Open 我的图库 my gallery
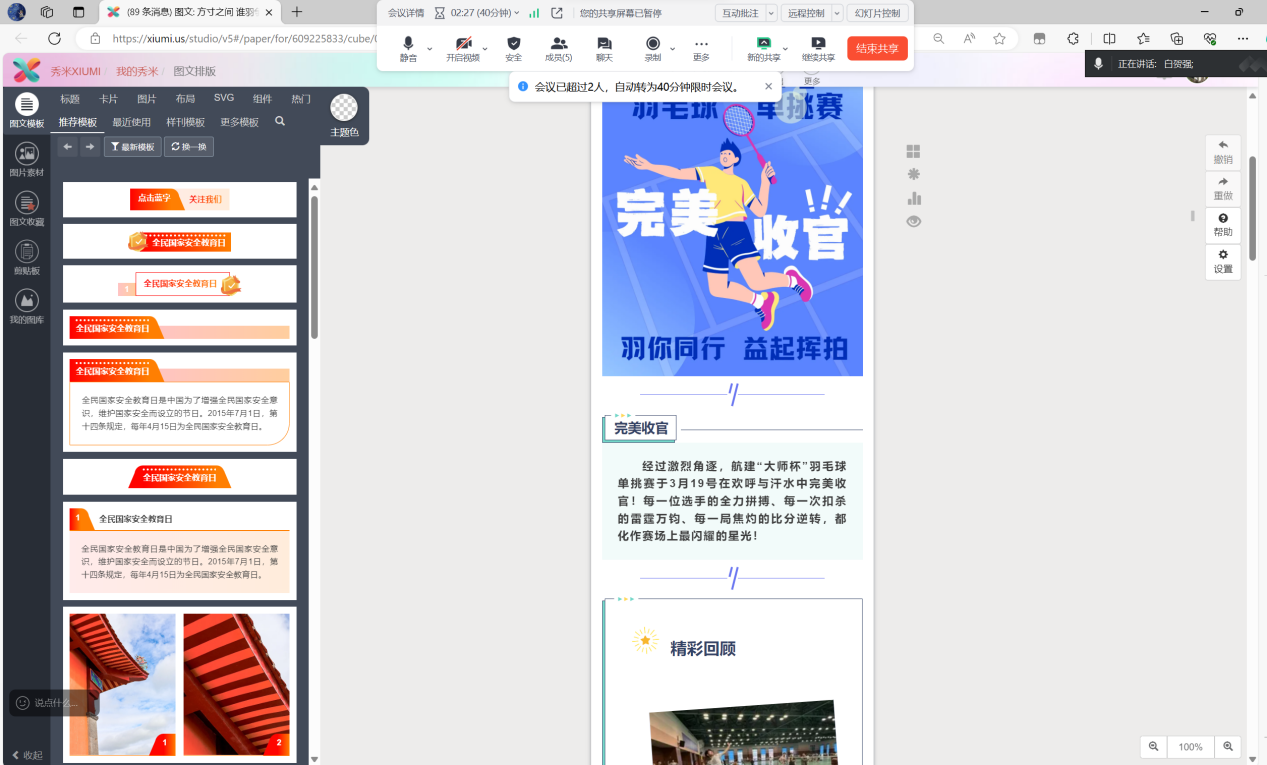The image size is (1267, 765). (27, 302)
